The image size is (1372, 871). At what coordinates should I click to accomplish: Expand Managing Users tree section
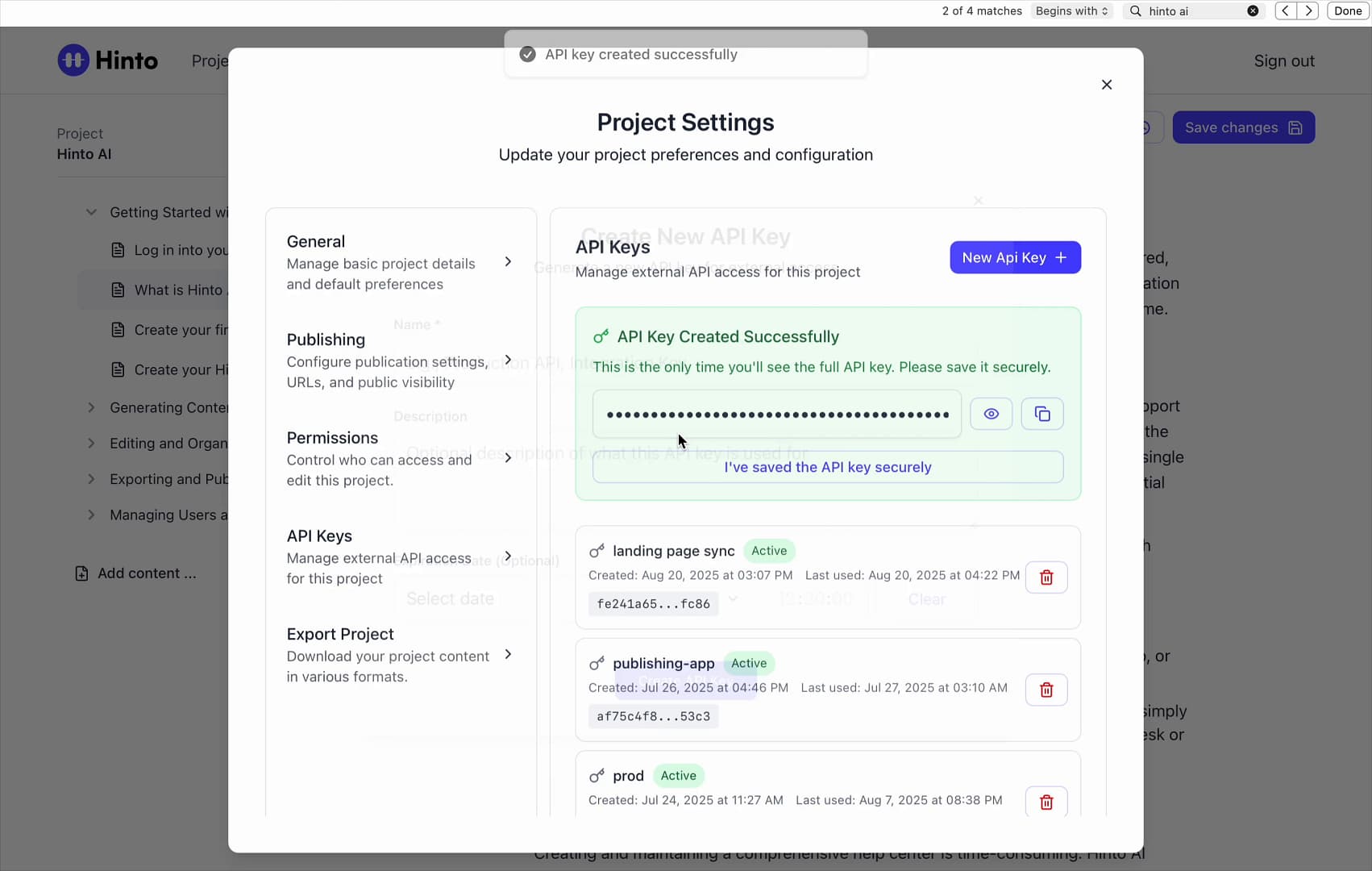coord(91,515)
